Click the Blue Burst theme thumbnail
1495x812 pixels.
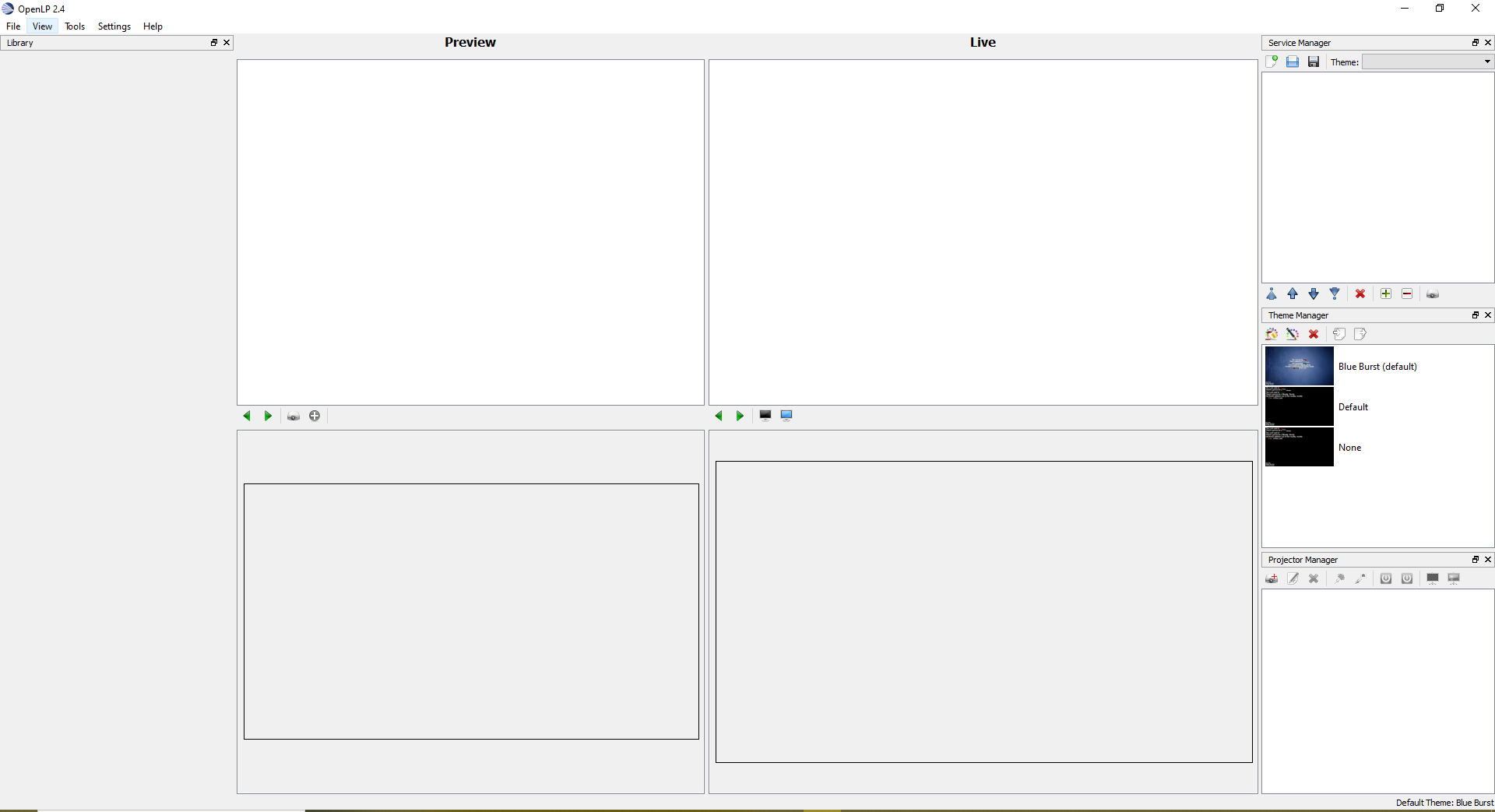pyautogui.click(x=1299, y=366)
